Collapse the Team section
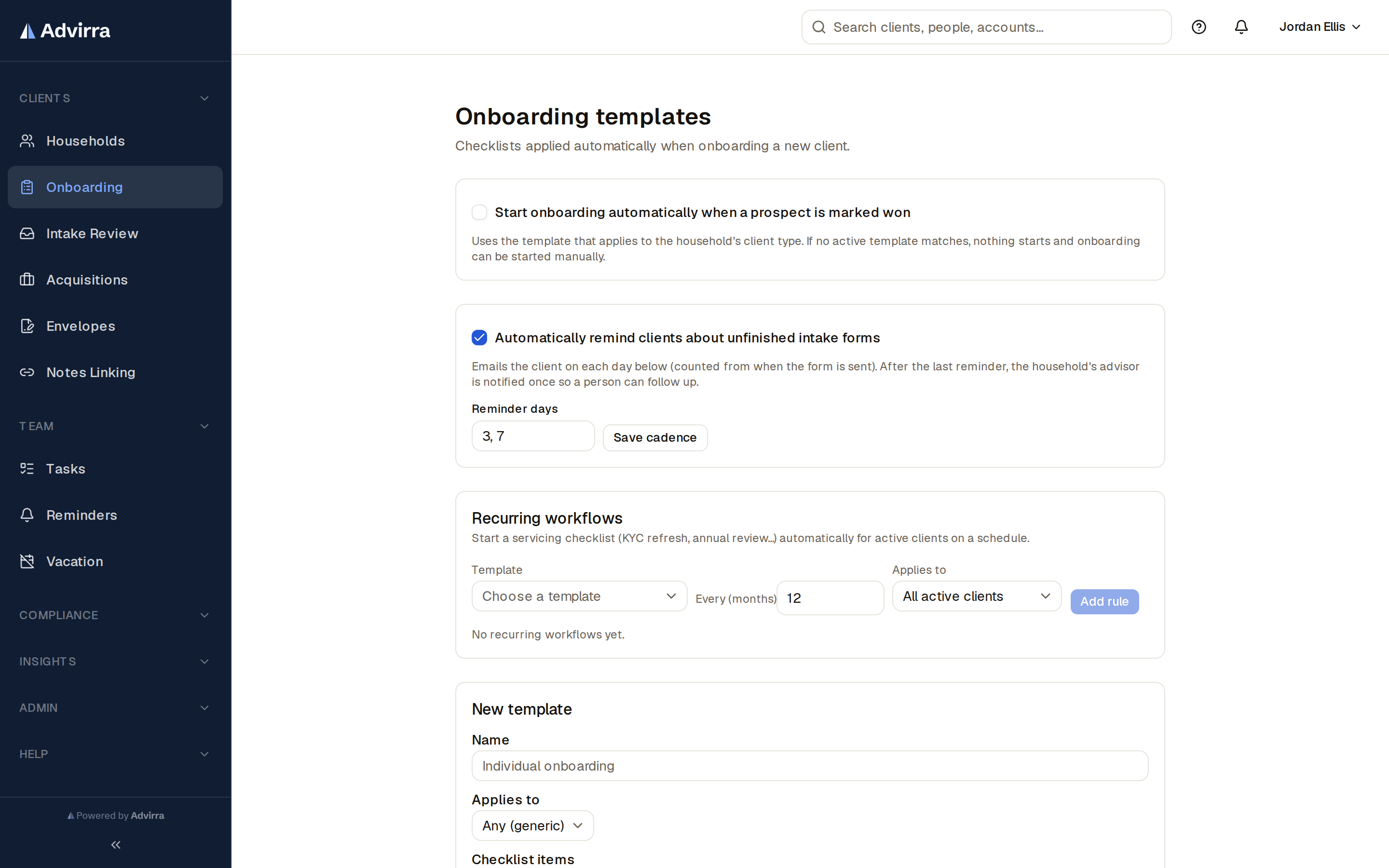The image size is (1389, 868). [115, 426]
